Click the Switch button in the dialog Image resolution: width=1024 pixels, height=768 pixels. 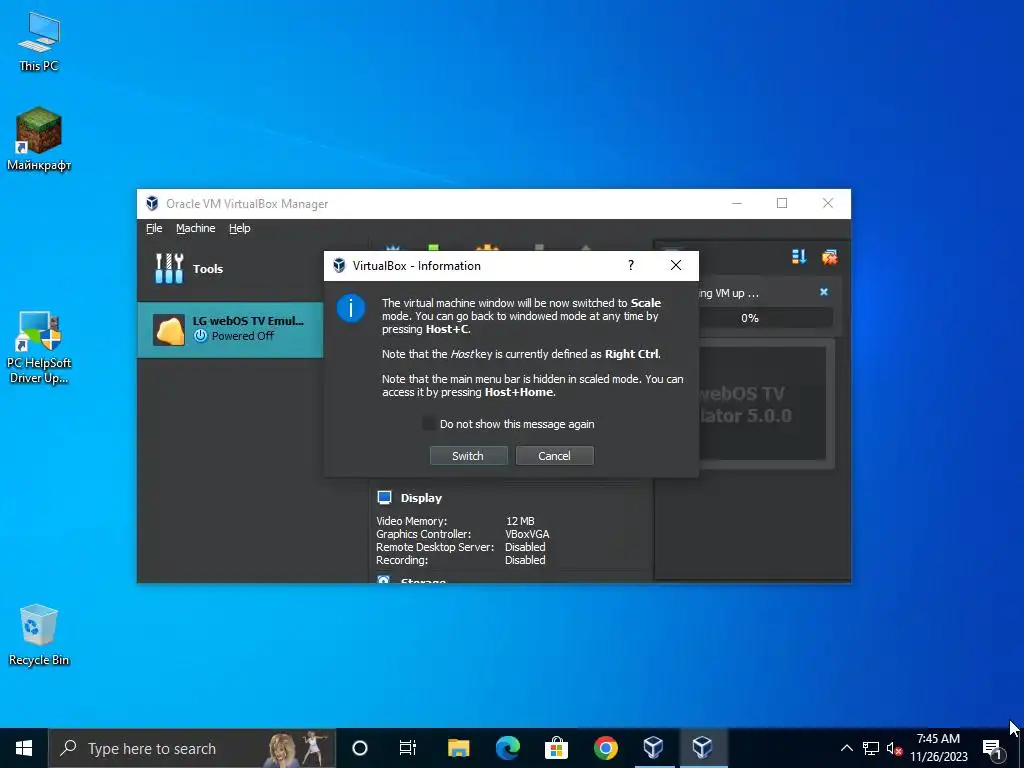click(x=468, y=456)
